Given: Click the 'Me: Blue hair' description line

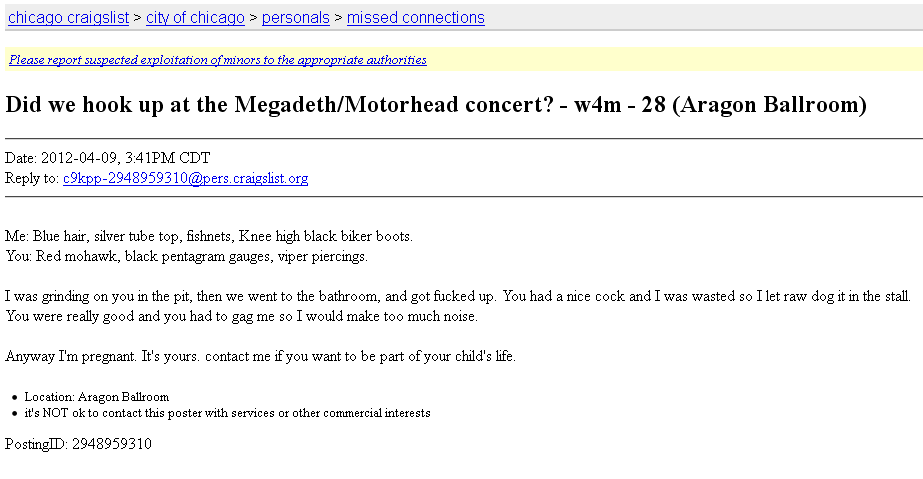Looking at the screenshot, I should (209, 237).
